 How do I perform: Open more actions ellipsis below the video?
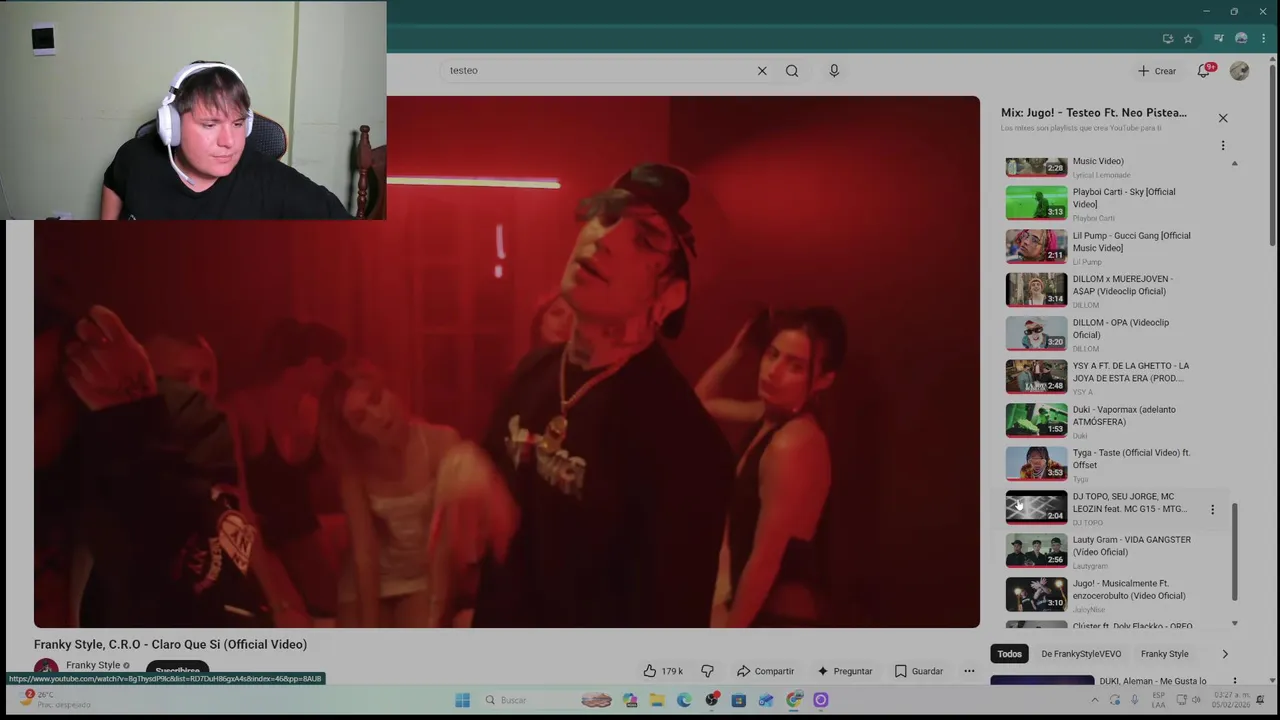[x=969, y=671]
